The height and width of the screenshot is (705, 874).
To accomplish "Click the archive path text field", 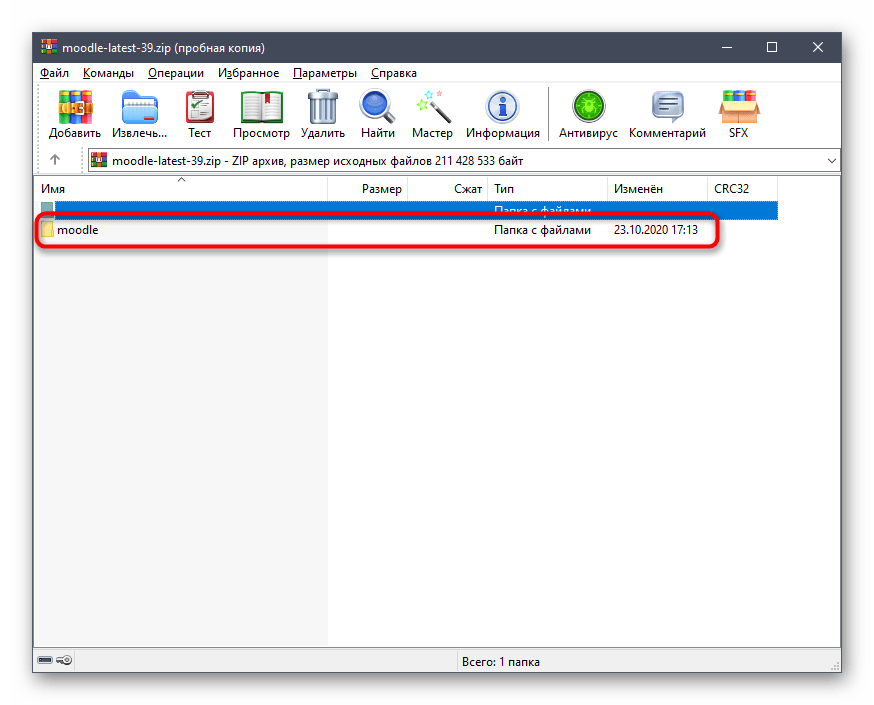I will tap(464, 161).
